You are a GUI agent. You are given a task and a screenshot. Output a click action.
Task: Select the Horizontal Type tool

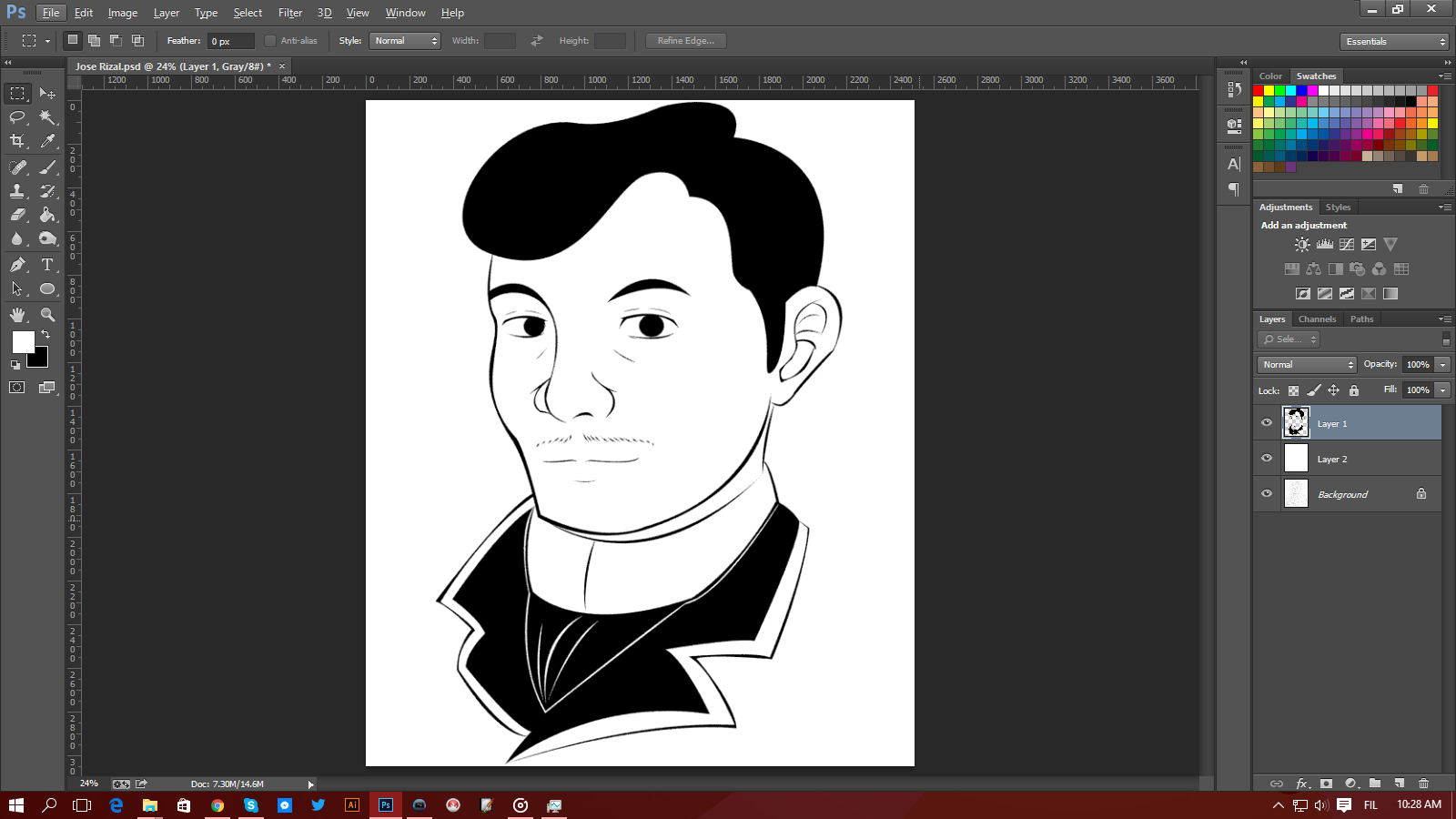[x=47, y=265]
